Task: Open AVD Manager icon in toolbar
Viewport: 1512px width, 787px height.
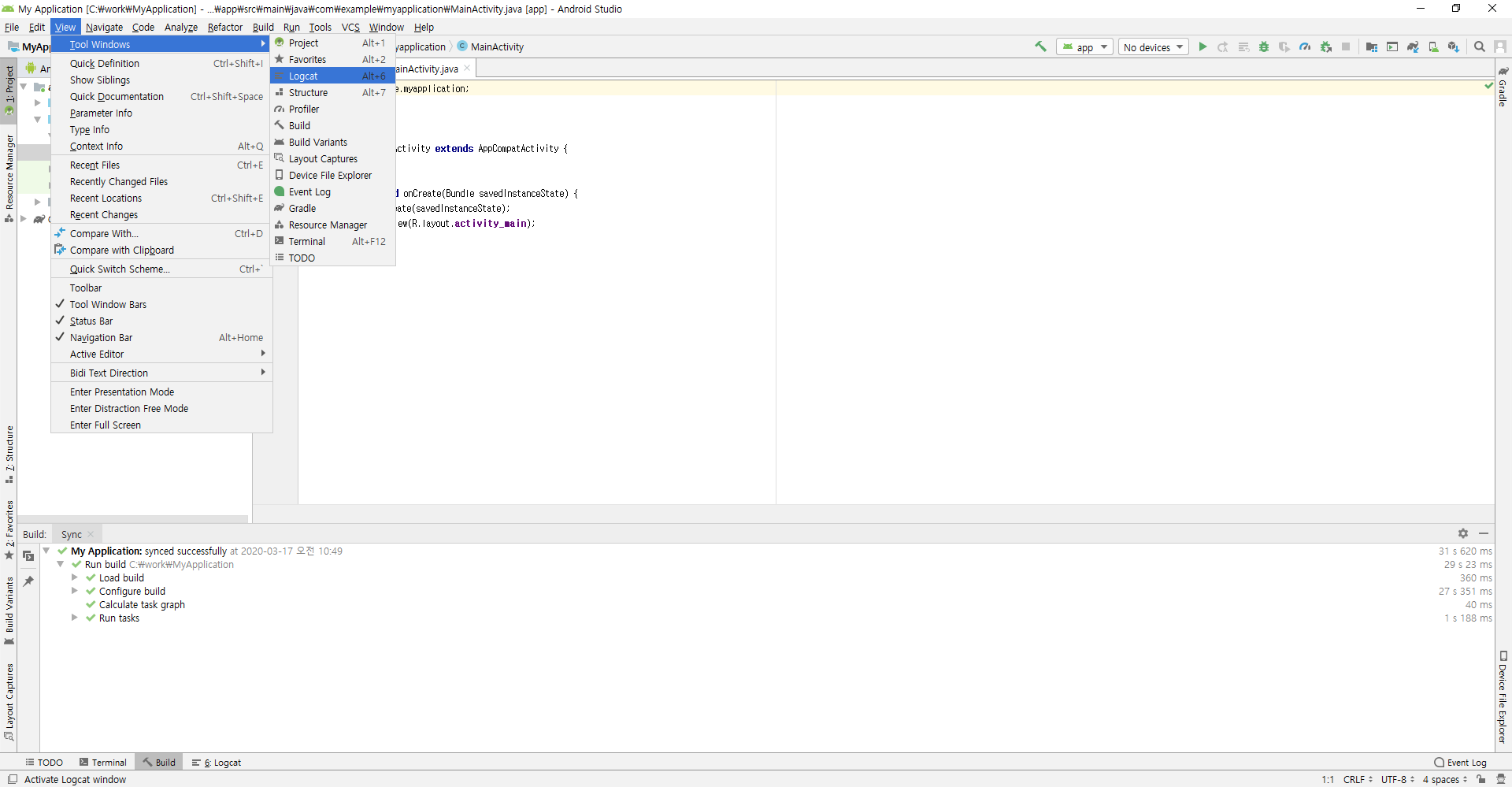Action: (1433, 47)
